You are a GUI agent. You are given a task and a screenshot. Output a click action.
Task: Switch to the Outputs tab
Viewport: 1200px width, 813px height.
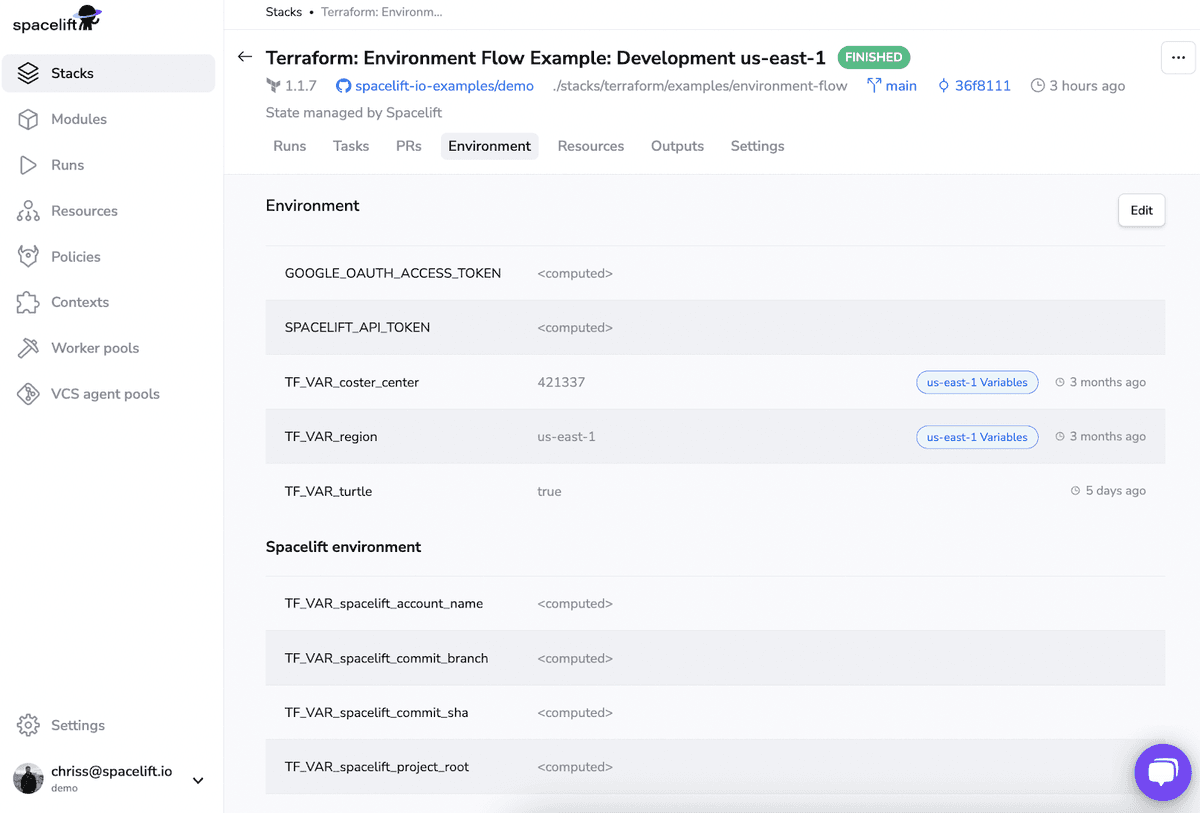point(677,146)
